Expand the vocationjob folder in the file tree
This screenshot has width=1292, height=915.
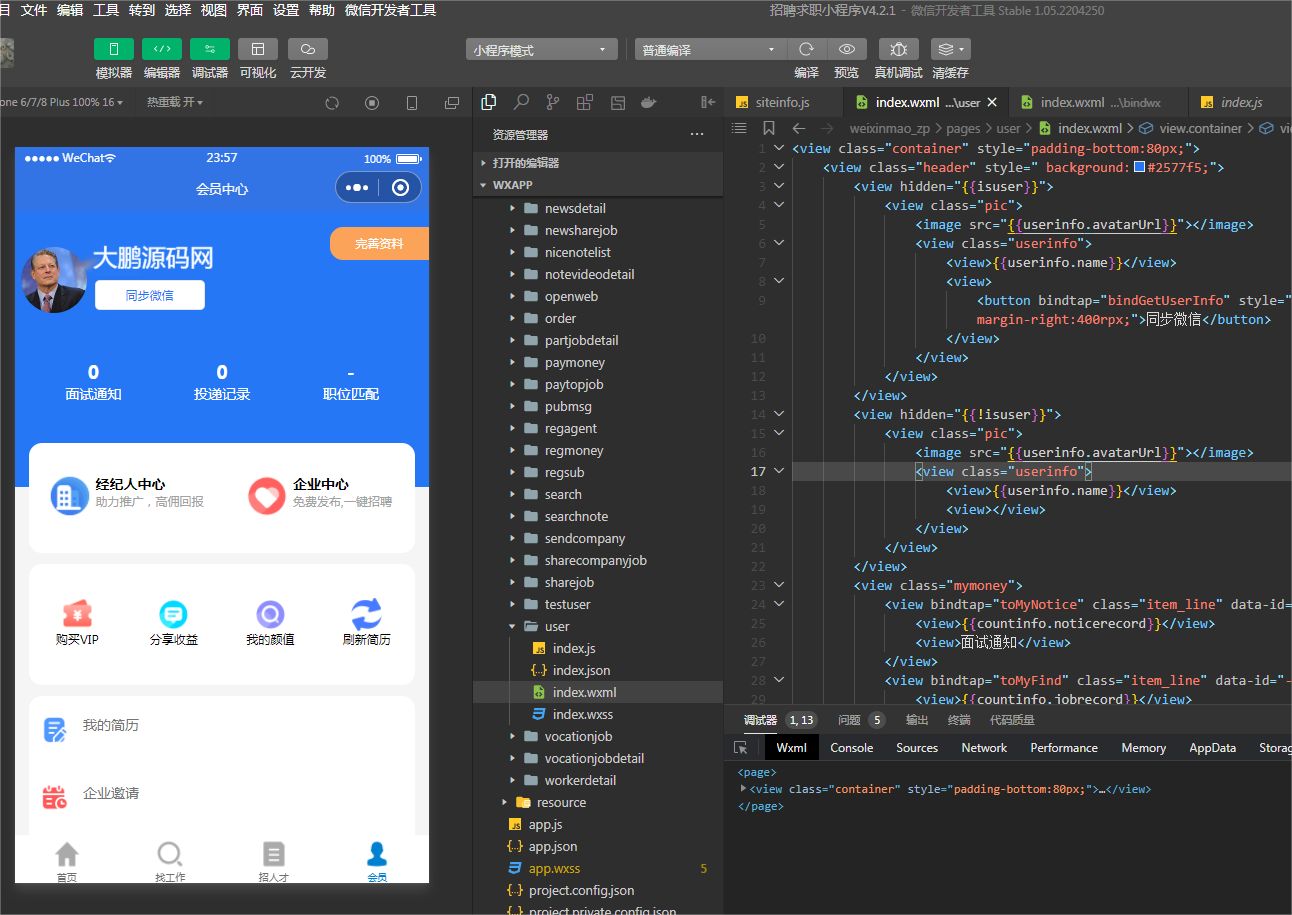tap(578, 737)
